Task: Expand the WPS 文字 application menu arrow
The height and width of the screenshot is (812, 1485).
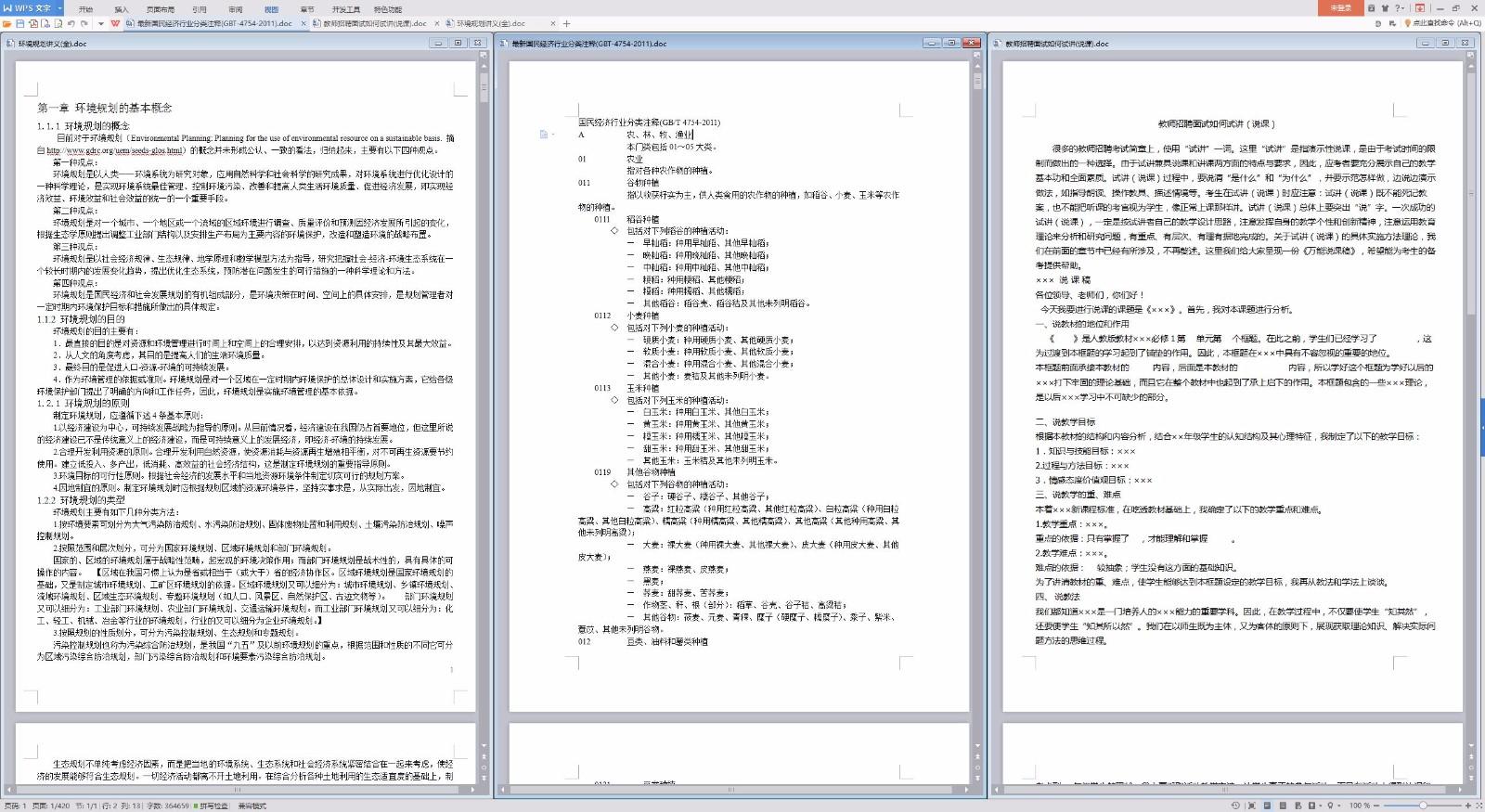Action: (60, 8)
